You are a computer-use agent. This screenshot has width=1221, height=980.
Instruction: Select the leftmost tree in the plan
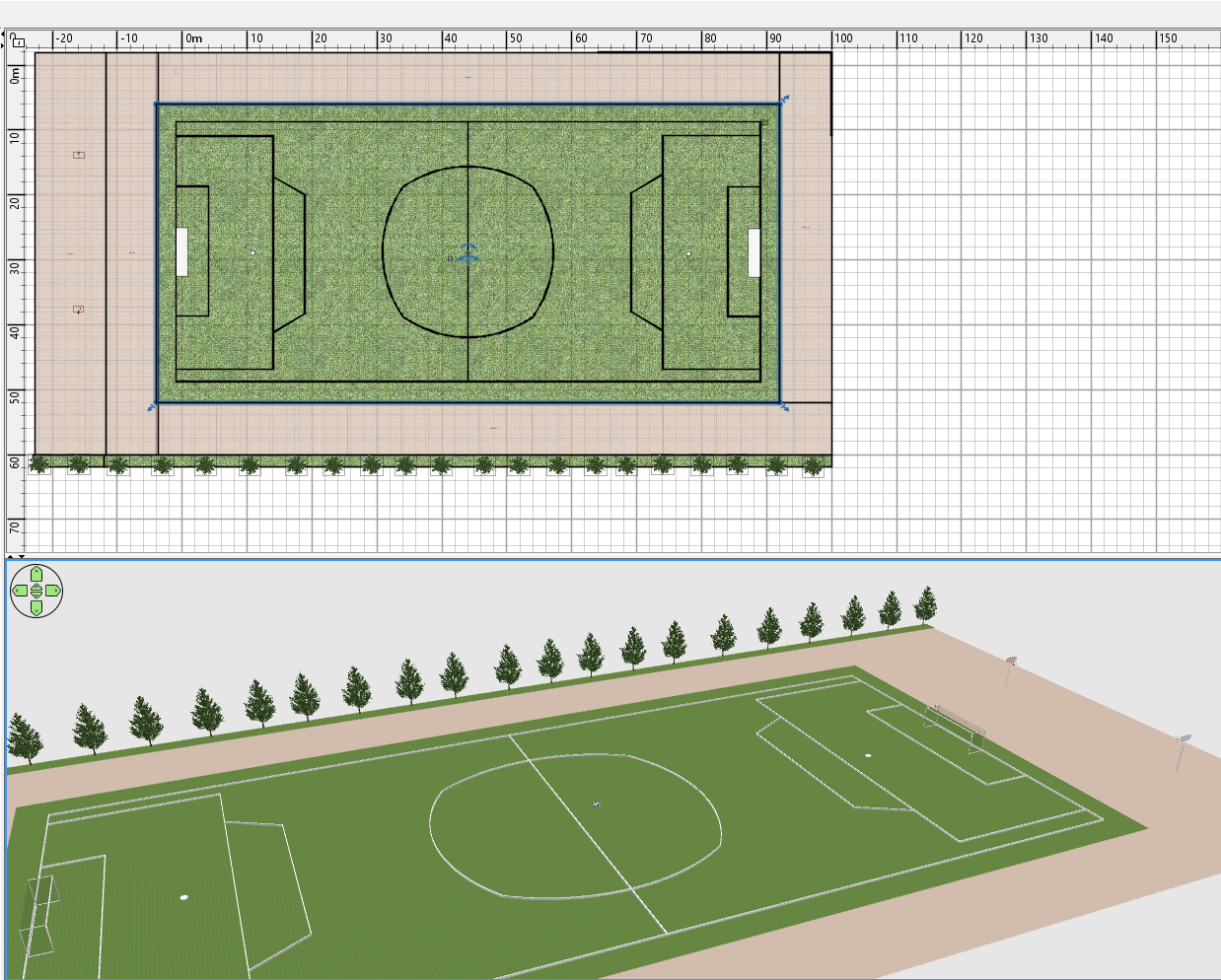tap(40, 463)
